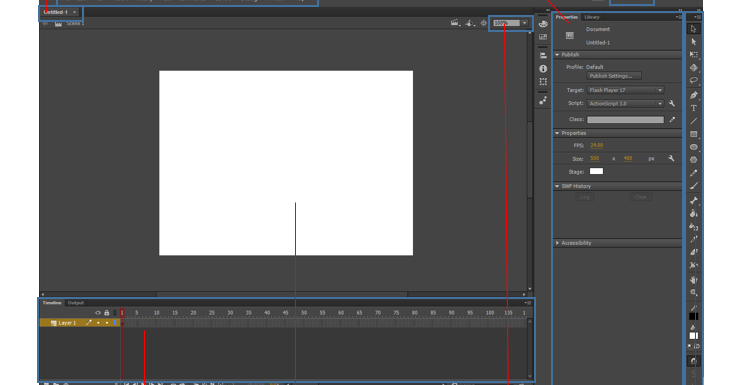Click Edit Symbols icon above the stage
Image resolution: width=734 pixels, height=385 pixels.
coord(470,23)
